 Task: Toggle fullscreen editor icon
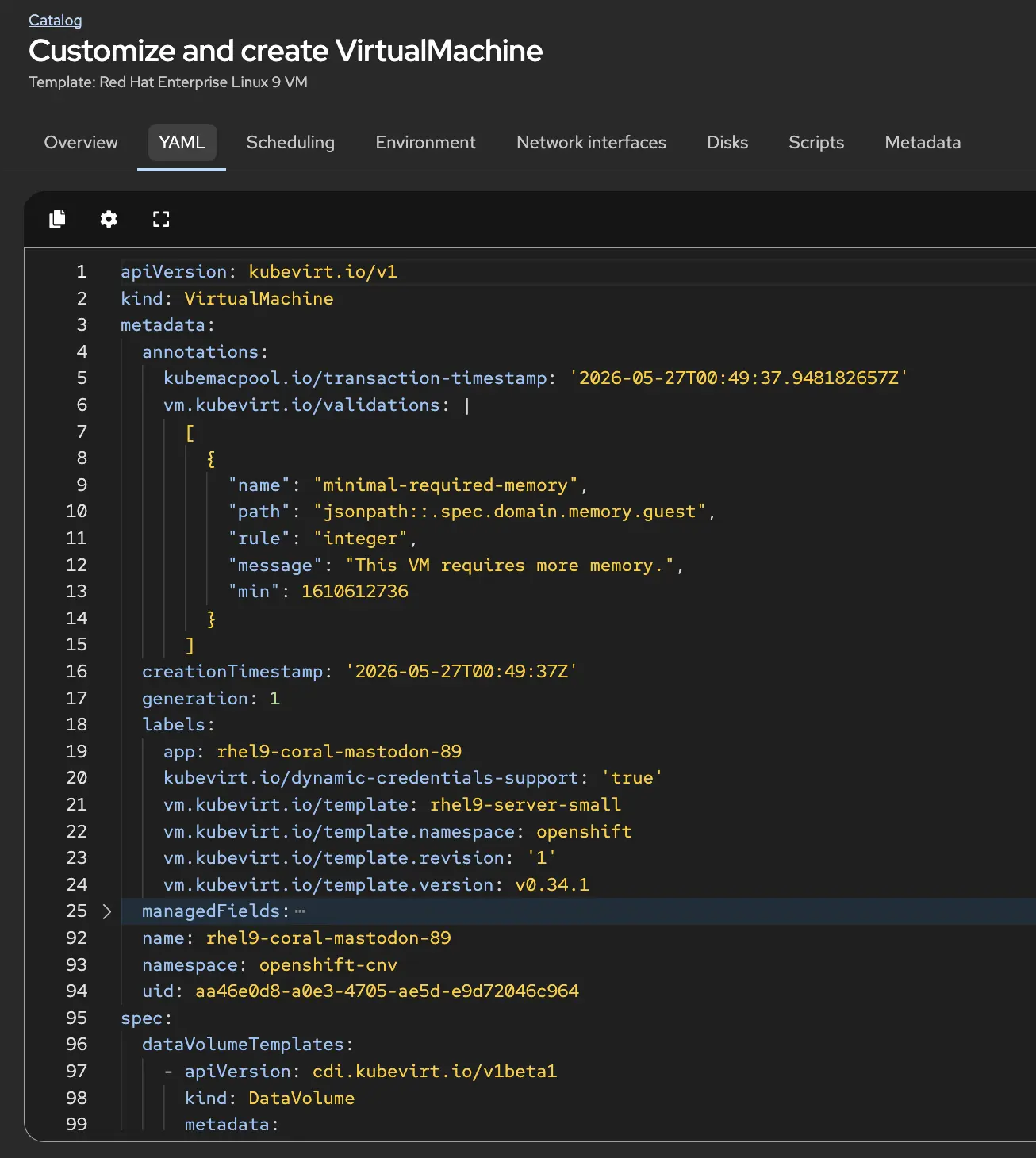161,219
